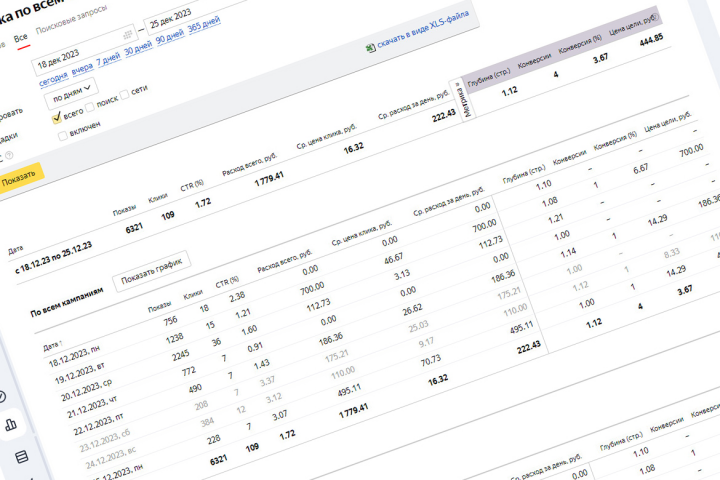
Task: Open the calendar icon in start date field
Action: (128, 34)
